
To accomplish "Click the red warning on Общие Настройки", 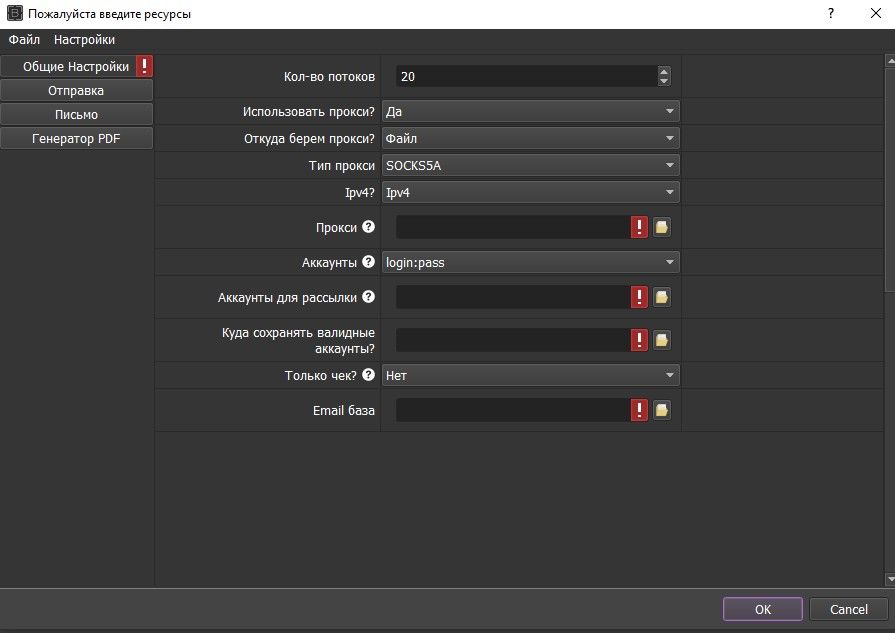I will click(144, 66).
